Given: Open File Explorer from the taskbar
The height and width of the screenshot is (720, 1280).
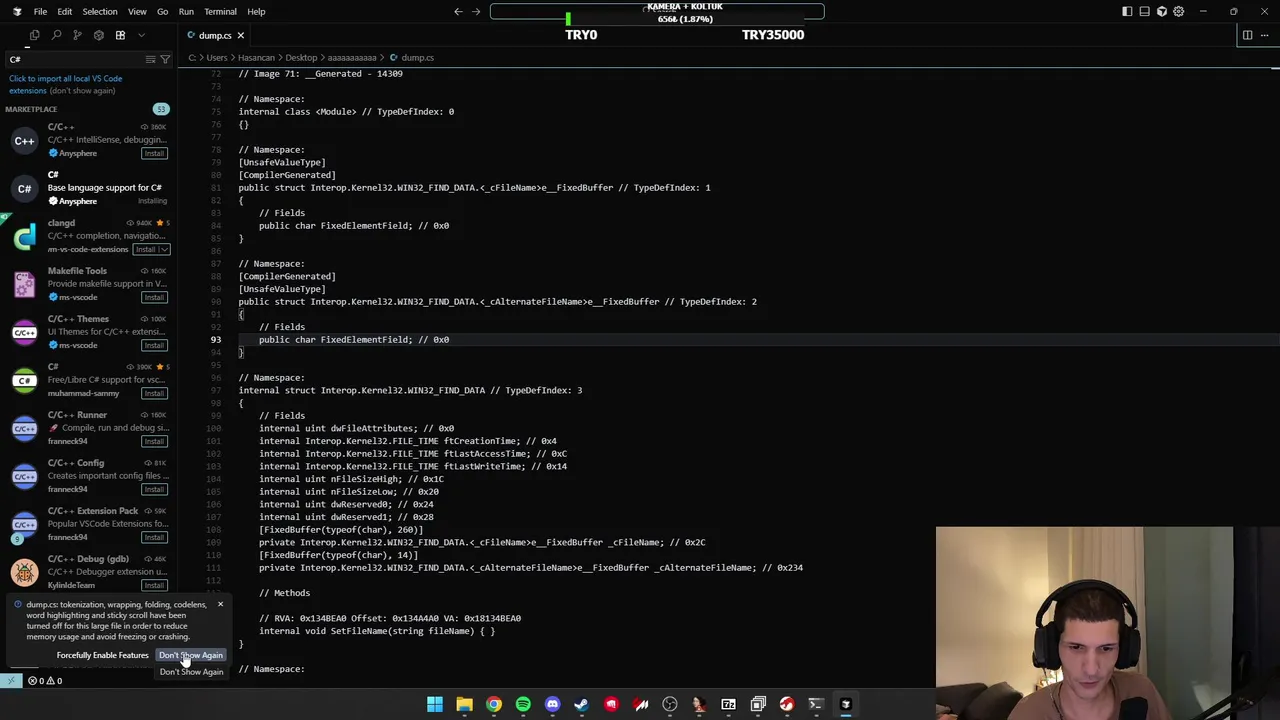Looking at the screenshot, I should [464, 704].
